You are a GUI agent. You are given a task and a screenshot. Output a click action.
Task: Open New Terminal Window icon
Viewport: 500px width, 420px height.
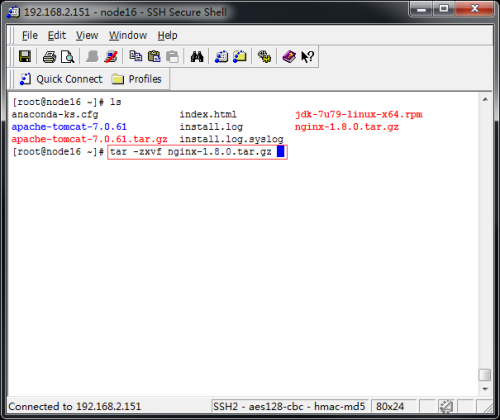pyautogui.click(x=221, y=56)
